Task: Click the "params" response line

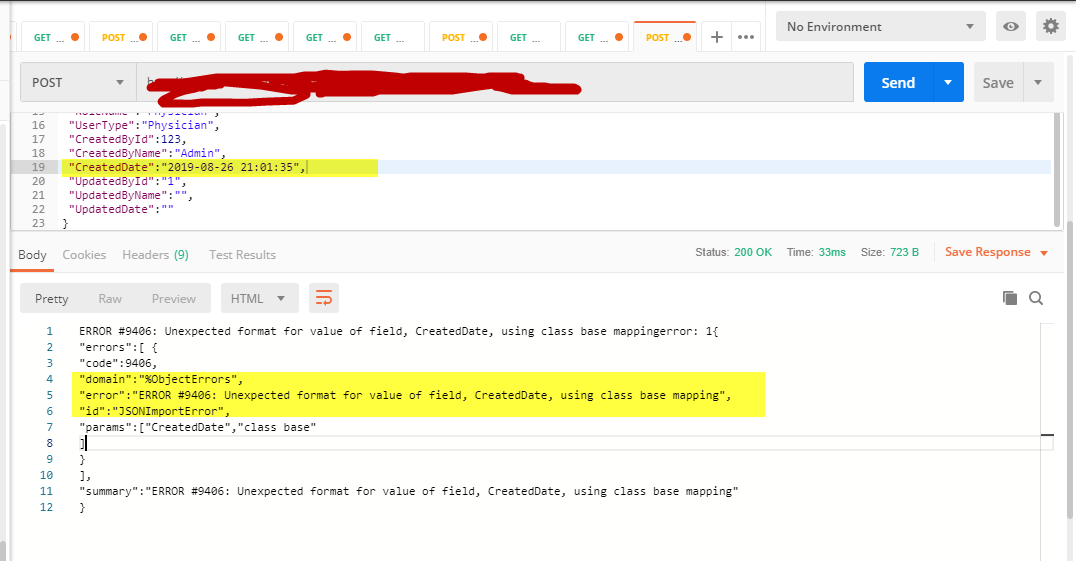Action: click(198, 427)
